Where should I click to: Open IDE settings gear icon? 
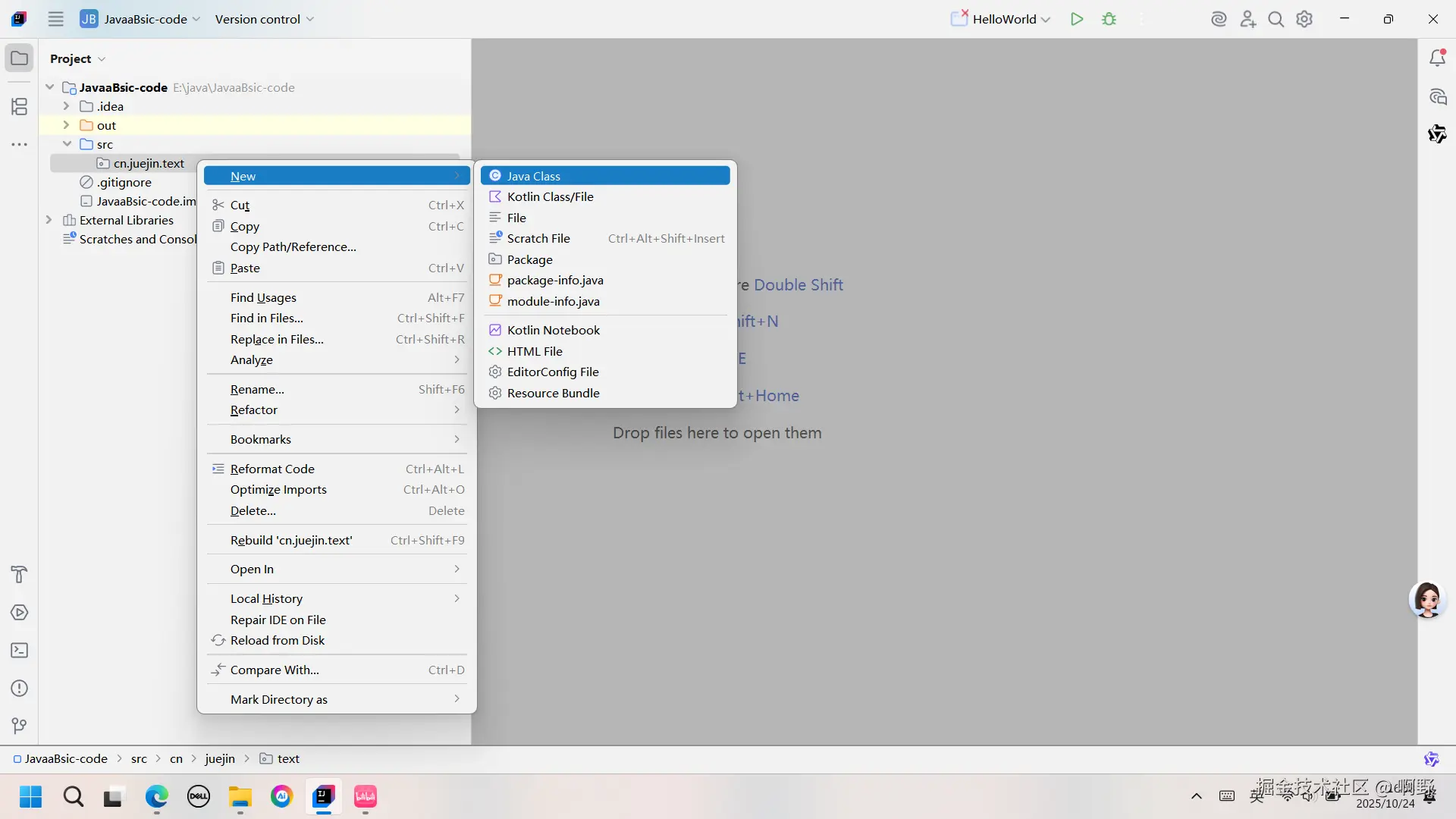pyautogui.click(x=1304, y=19)
